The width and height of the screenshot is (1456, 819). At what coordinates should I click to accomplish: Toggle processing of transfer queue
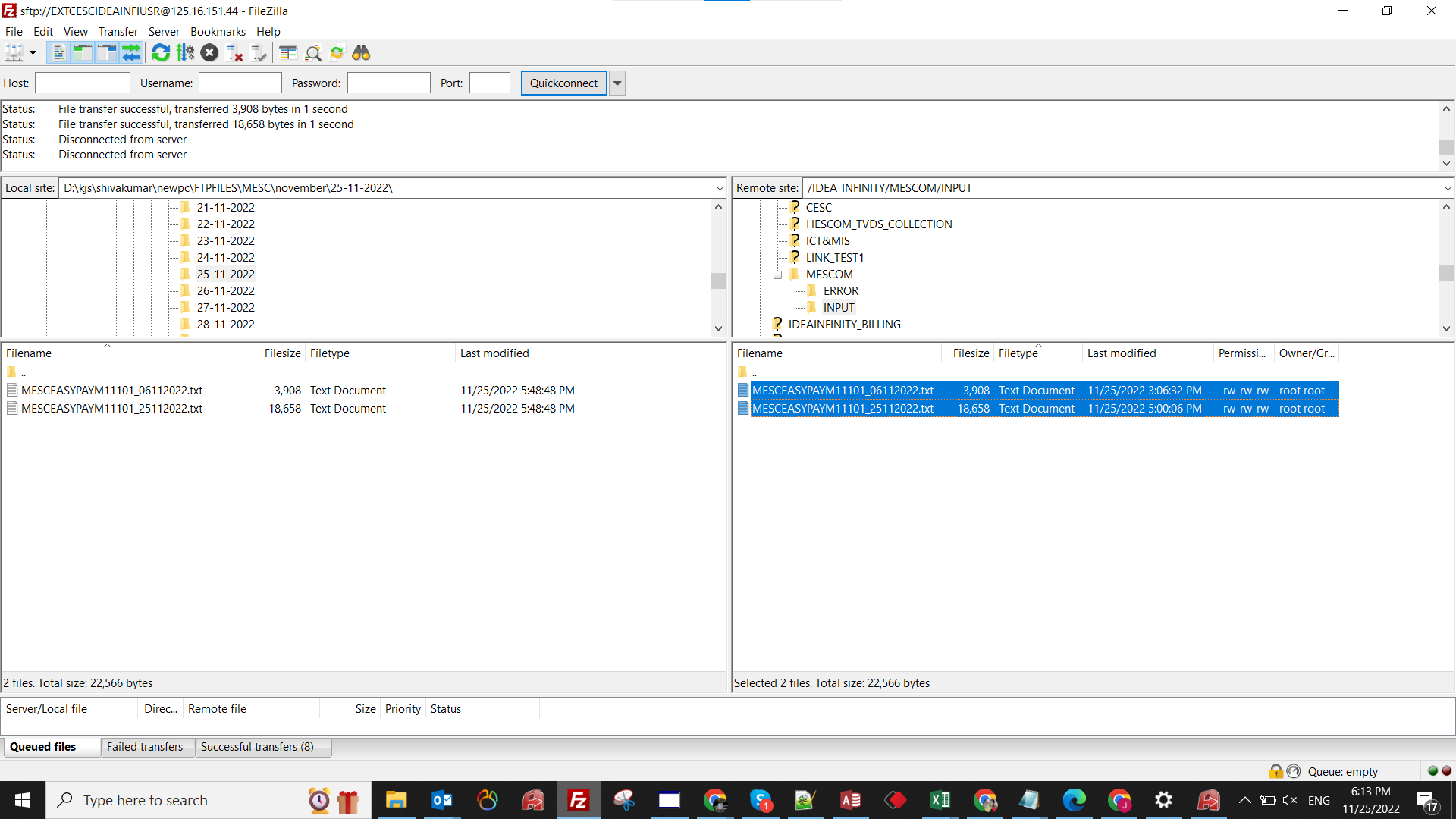pyautogui.click(x=185, y=53)
